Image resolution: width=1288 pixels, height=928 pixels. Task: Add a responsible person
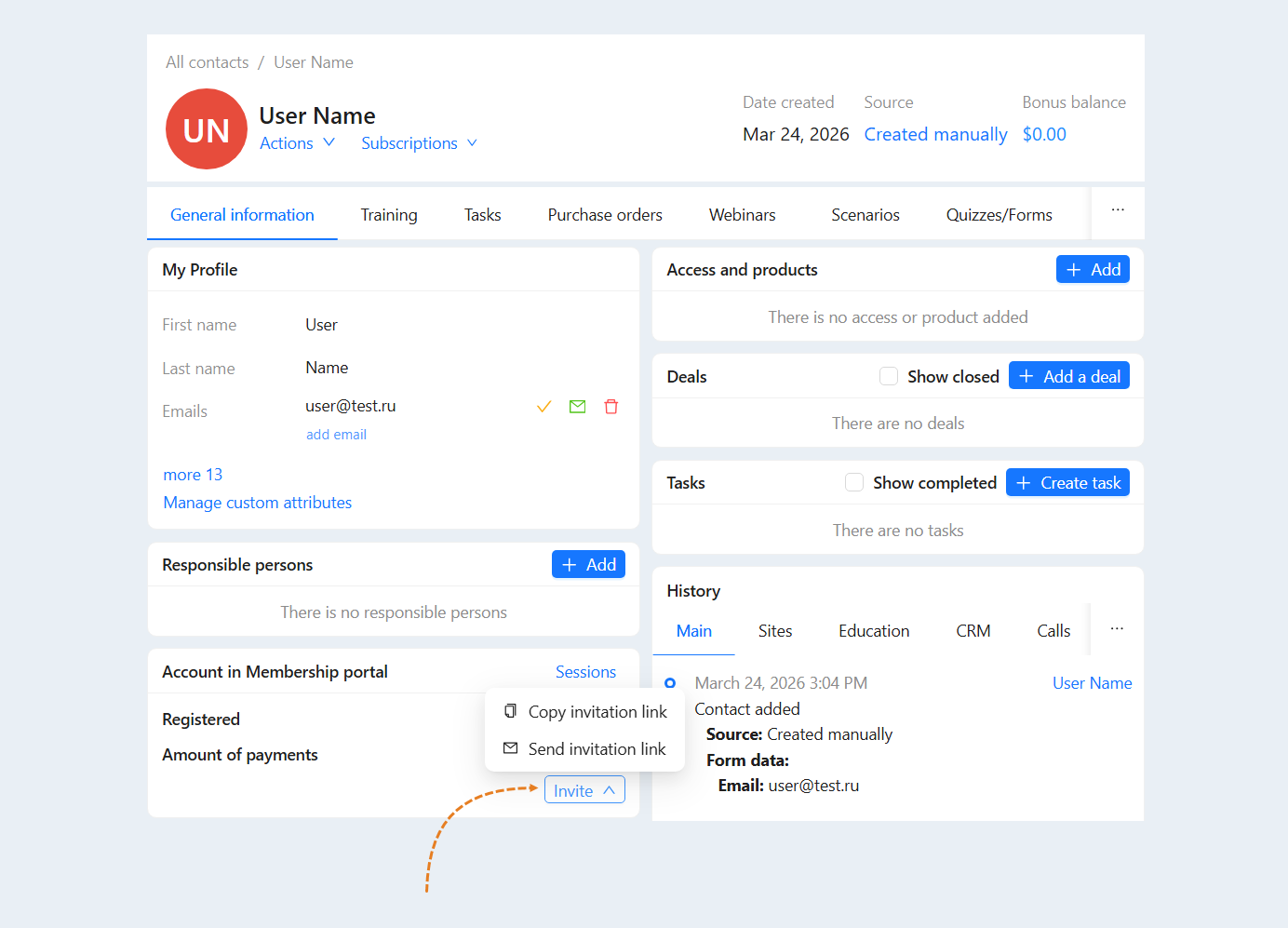tap(588, 564)
